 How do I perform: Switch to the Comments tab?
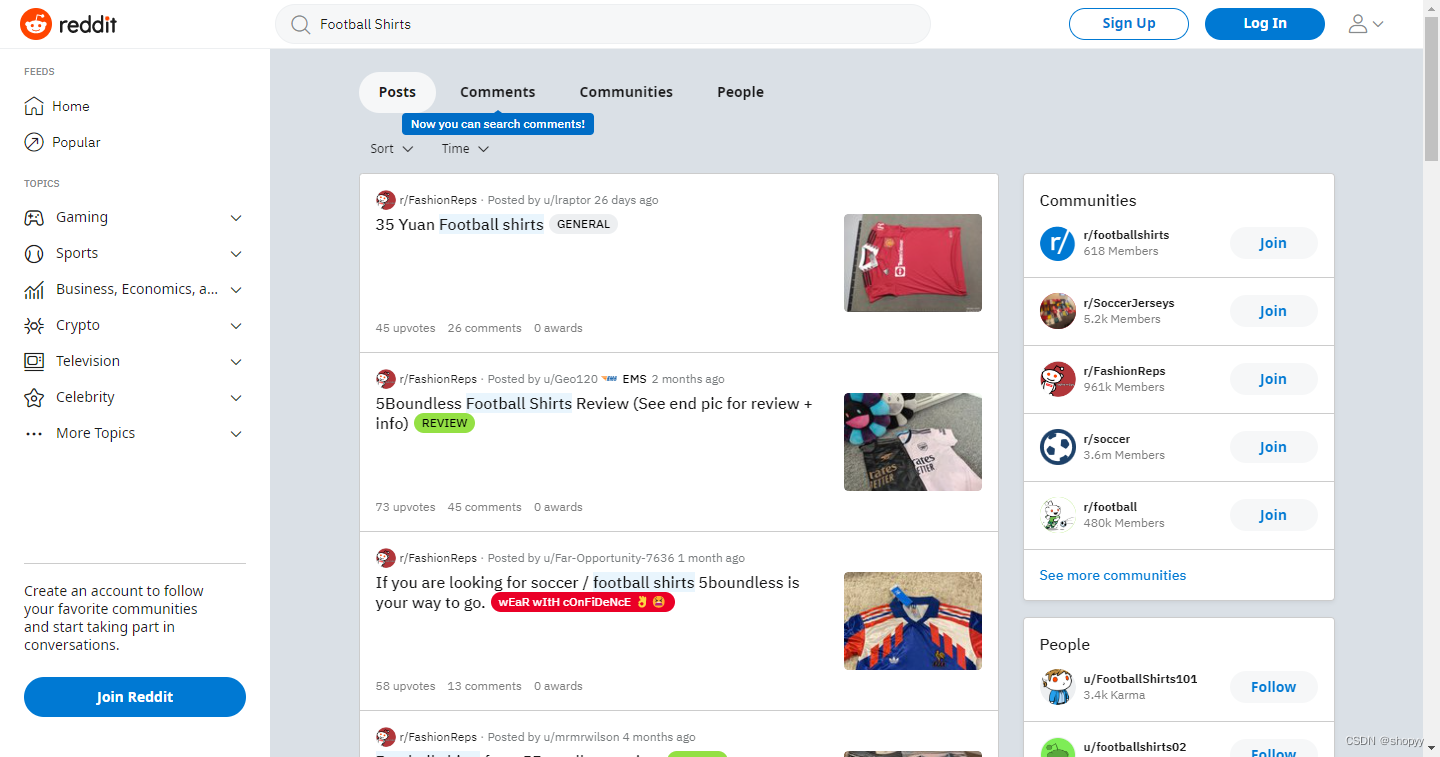coord(497,92)
